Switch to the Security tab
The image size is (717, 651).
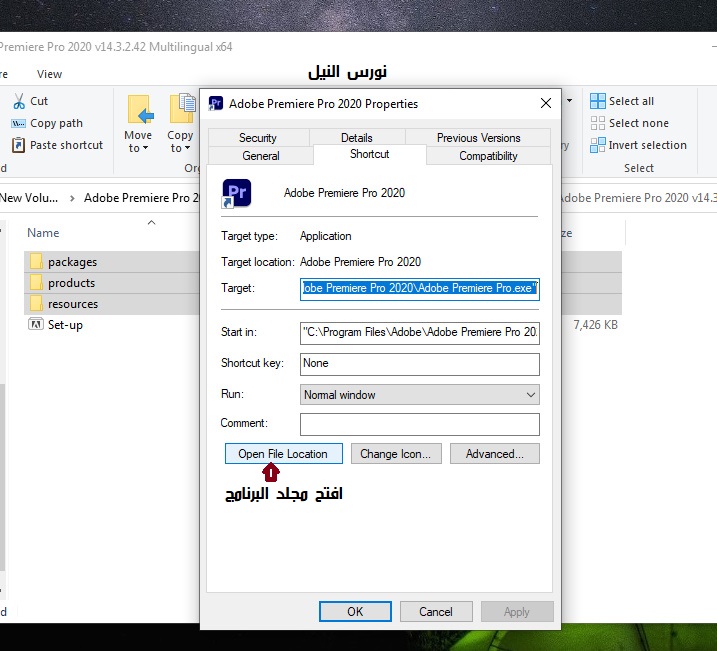point(258,138)
